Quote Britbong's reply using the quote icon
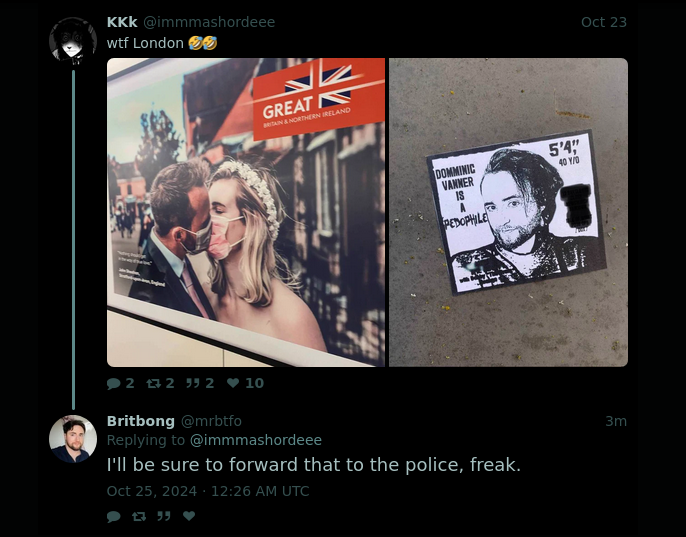This screenshot has height=537, width=686. point(164,516)
